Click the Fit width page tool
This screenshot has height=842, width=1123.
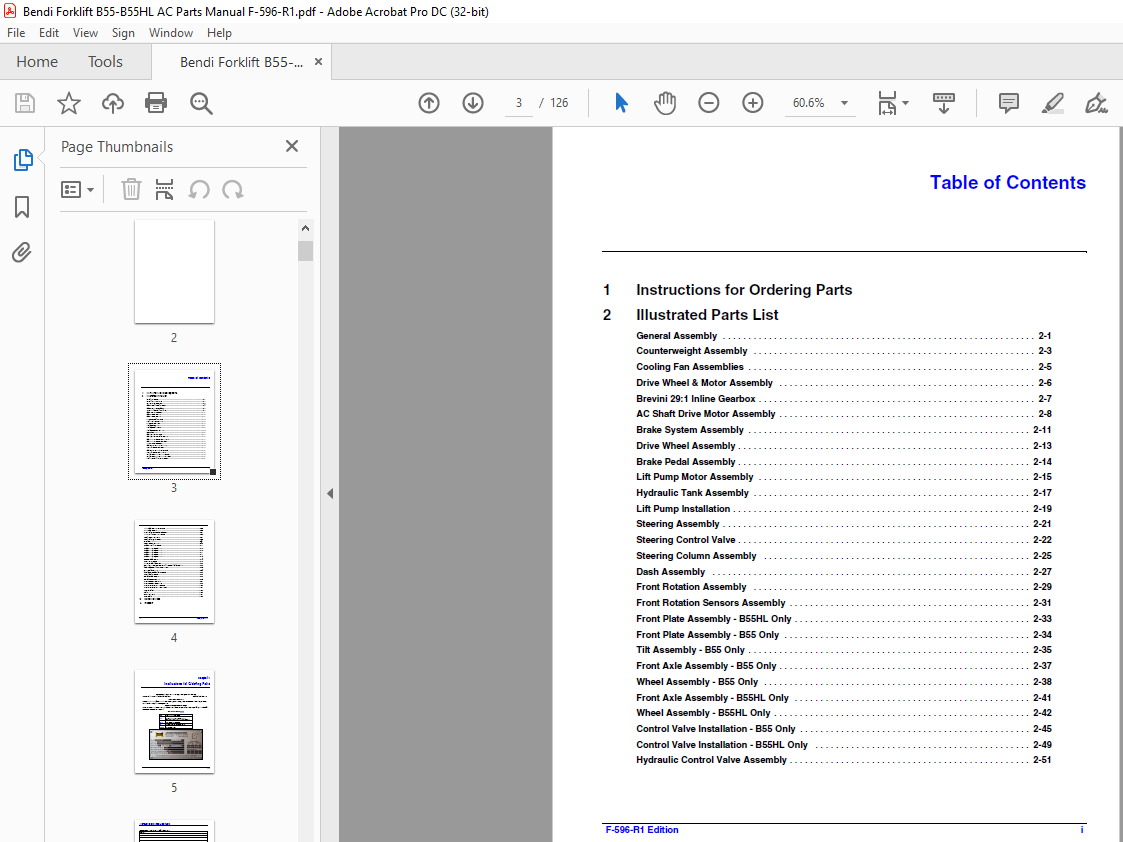click(x=887, y=103)
